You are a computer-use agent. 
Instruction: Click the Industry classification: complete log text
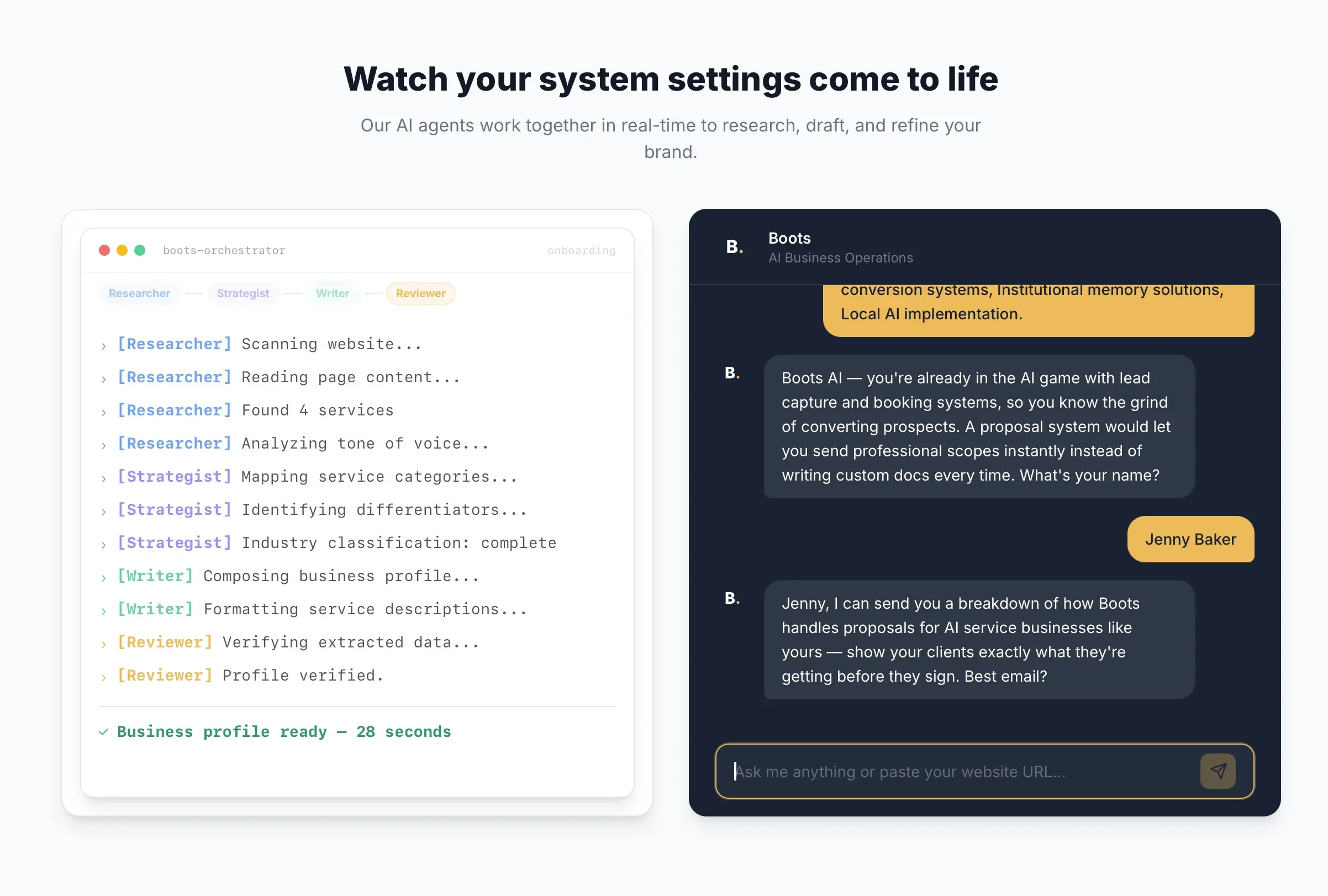pos(399,543)
